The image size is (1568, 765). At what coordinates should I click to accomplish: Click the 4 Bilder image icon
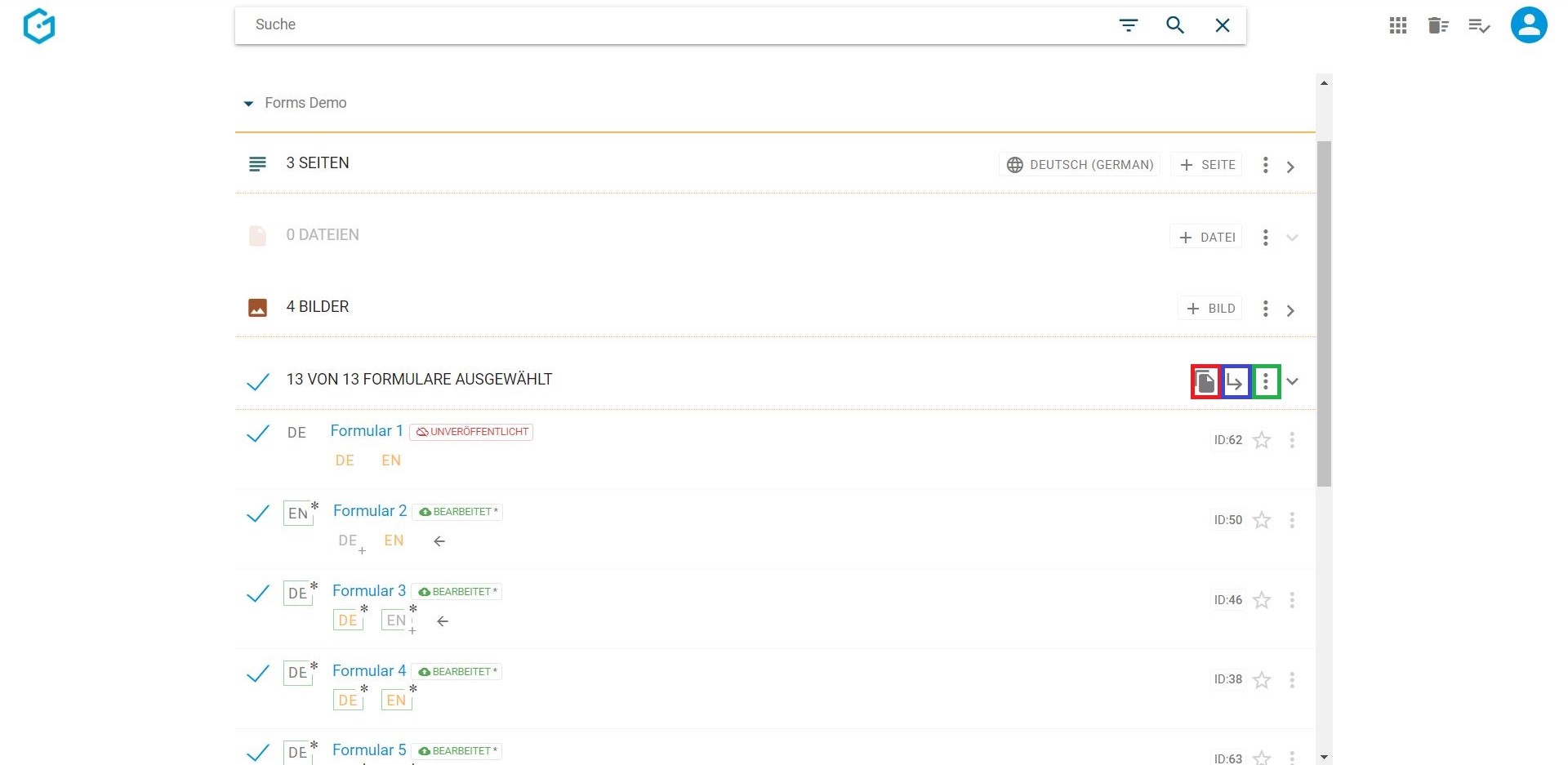(x=257, y=308)
